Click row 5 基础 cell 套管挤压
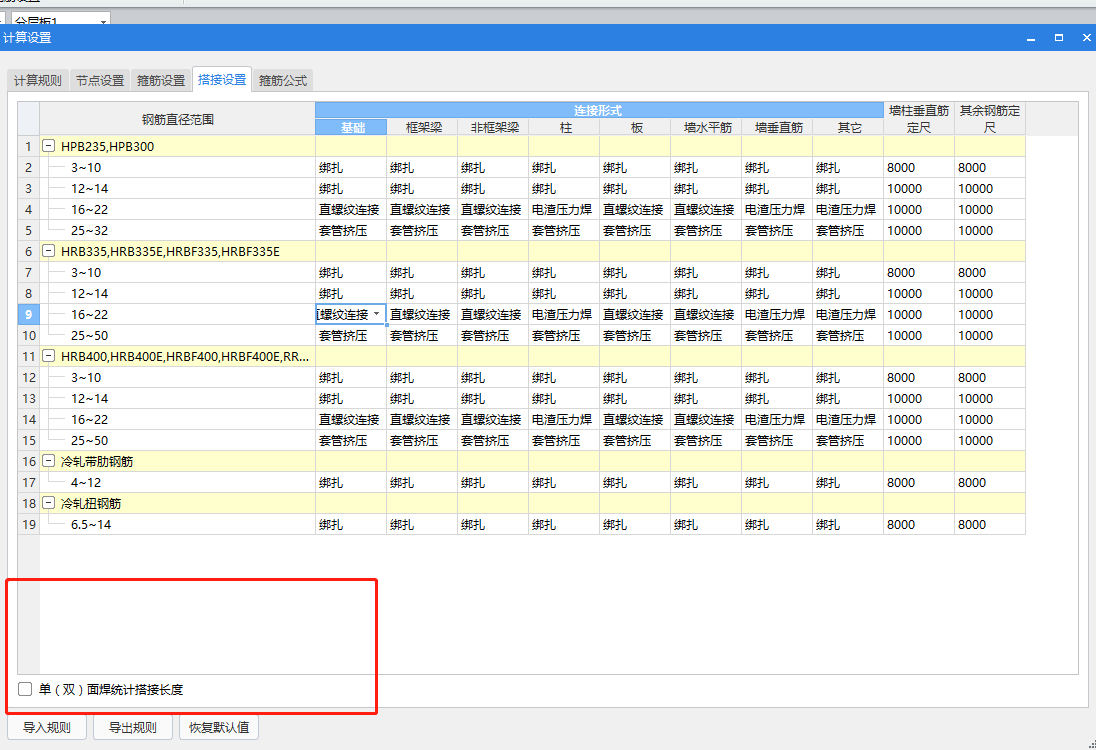Viewport: 1096px width, 750px height. [351, 231]
